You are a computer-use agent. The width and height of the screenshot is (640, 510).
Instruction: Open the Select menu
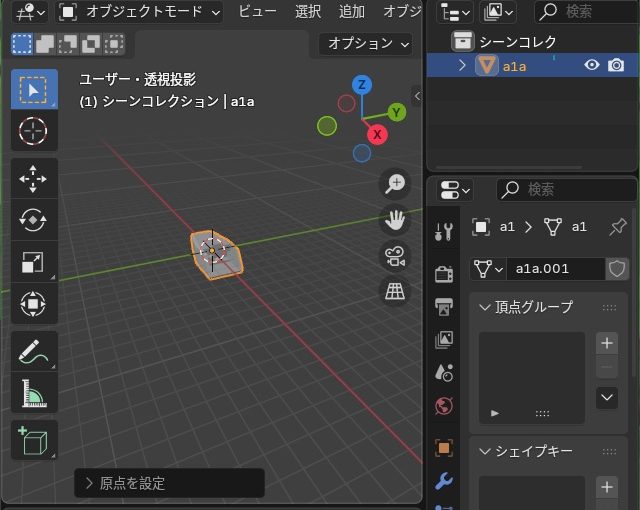pos(308,12)
